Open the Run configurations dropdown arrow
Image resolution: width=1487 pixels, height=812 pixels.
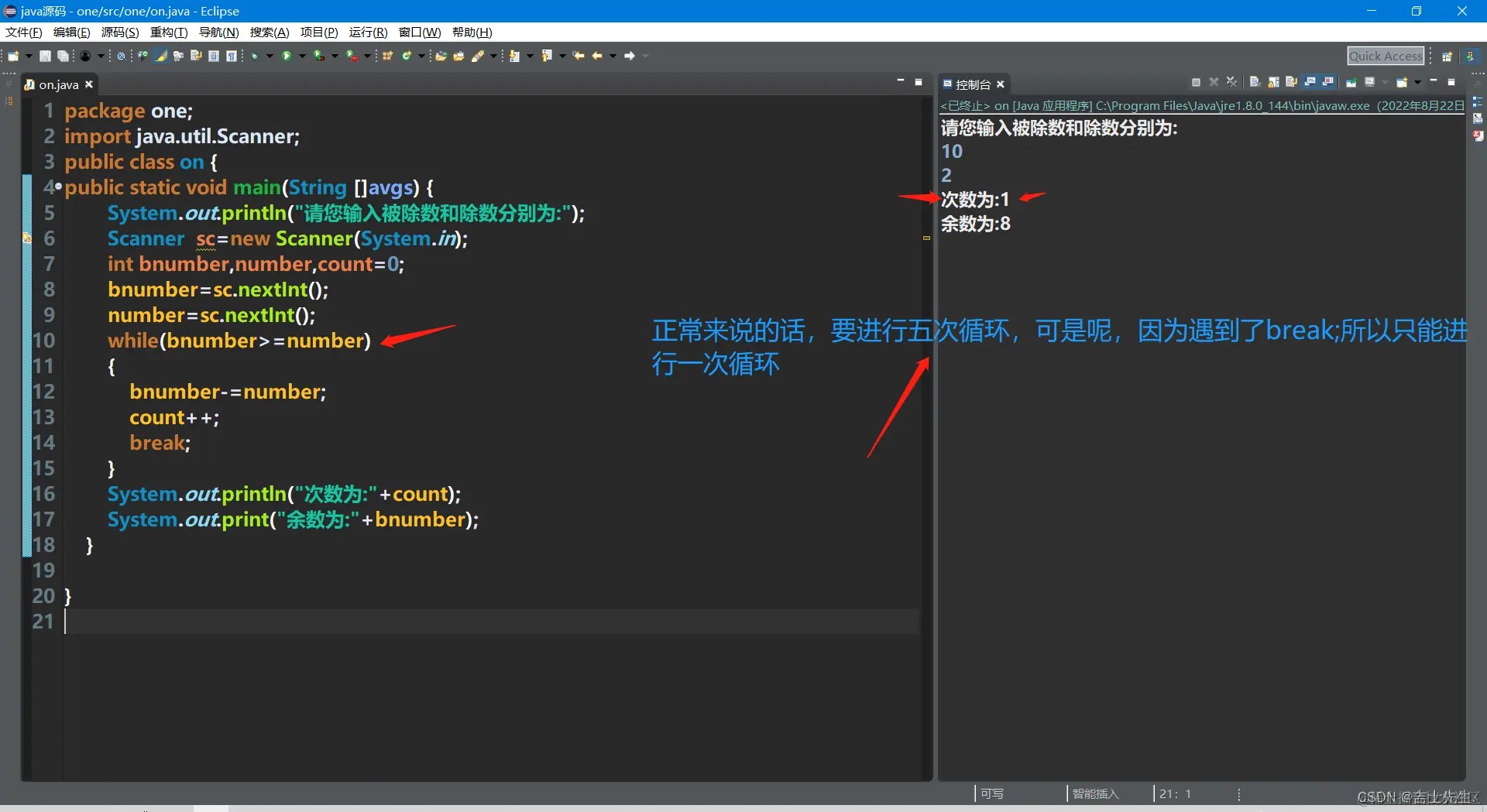tap(302, 56)
